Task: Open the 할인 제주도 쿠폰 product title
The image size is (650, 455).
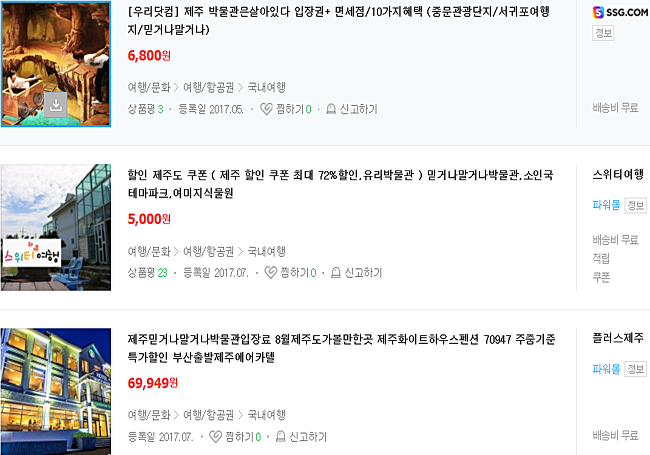Action: coord(340,184)
